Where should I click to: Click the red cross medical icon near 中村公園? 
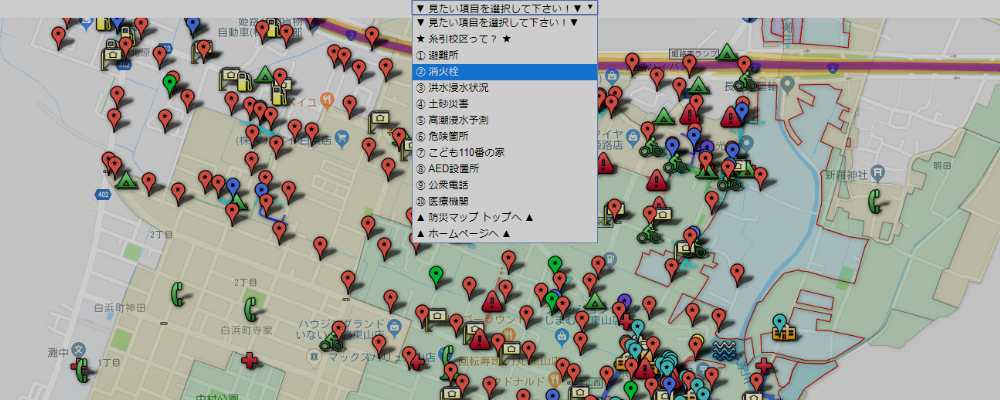[249, 360]
